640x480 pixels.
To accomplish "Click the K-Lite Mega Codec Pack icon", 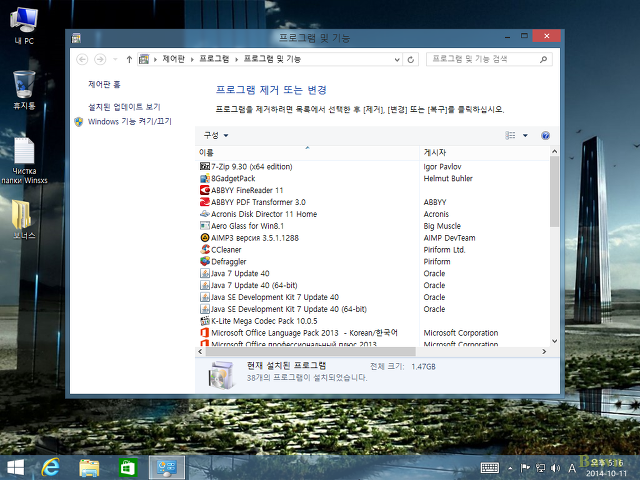I will (x=204, y=321).
